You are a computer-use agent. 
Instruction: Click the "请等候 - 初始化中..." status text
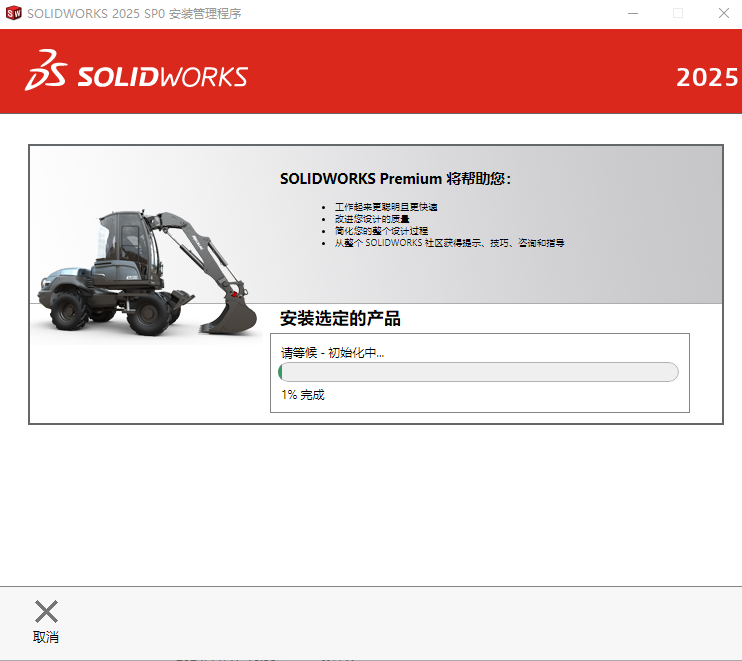(332, 353)
